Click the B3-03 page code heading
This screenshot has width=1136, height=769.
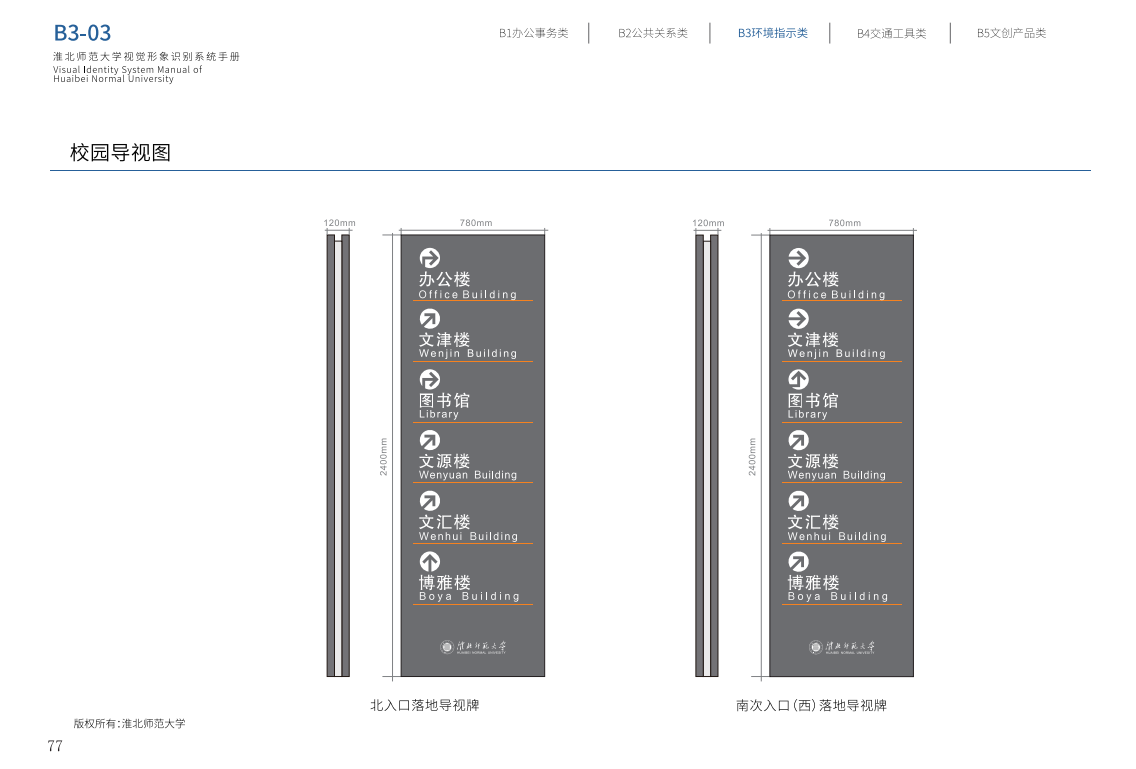(83, 33)
